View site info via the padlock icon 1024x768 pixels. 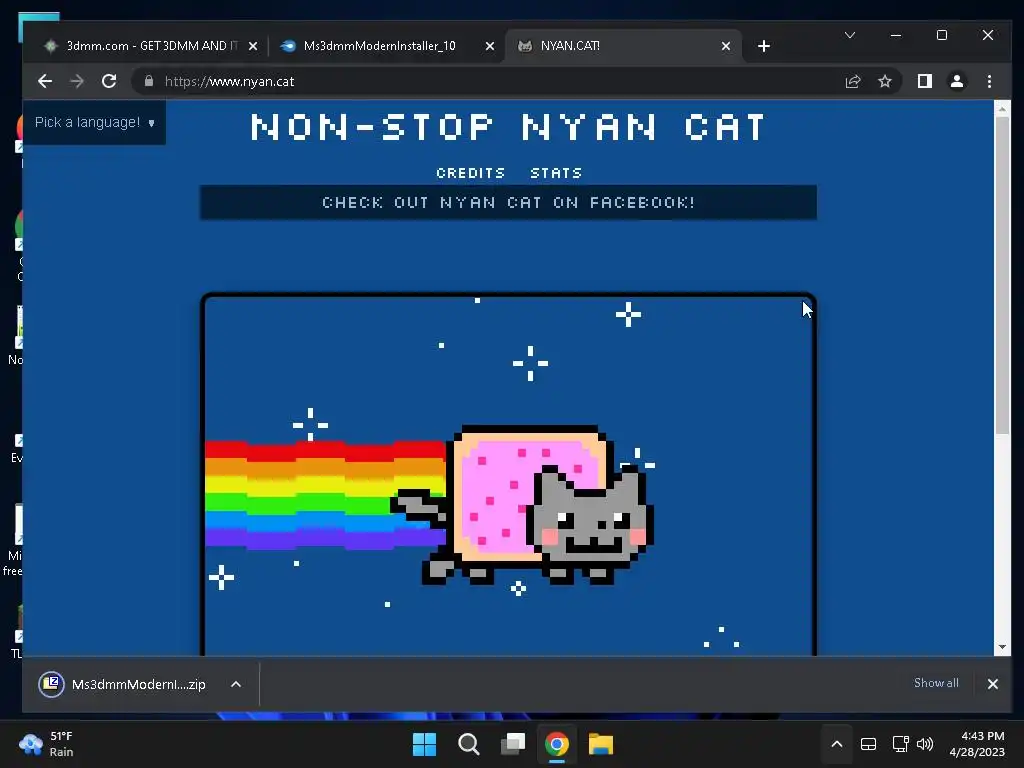[149, 81]
